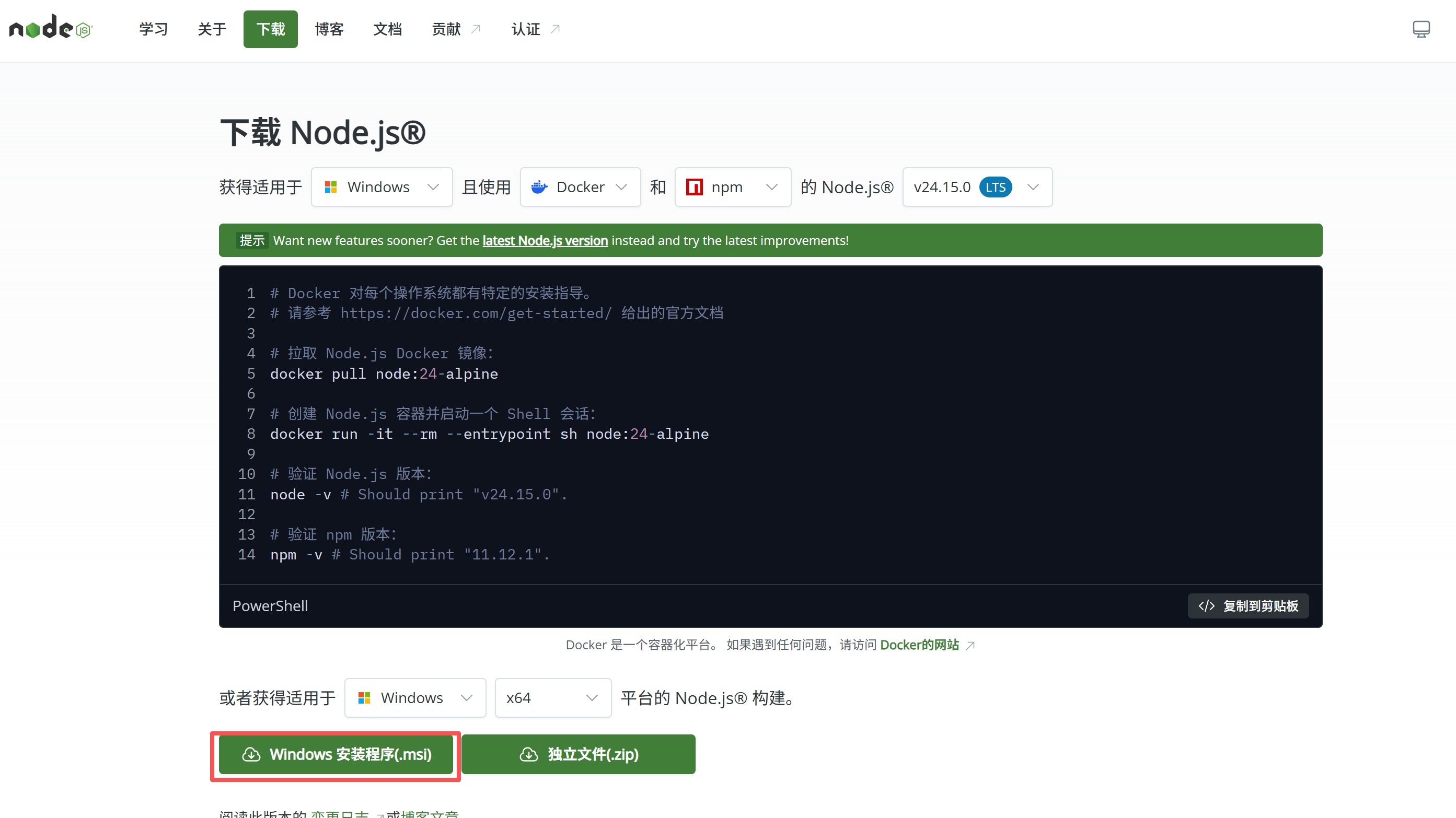Click the "# 拉取 Node.js Docker 镜像:" comment
Viewport: 1456px width, 818px height.
click(382, 353)
